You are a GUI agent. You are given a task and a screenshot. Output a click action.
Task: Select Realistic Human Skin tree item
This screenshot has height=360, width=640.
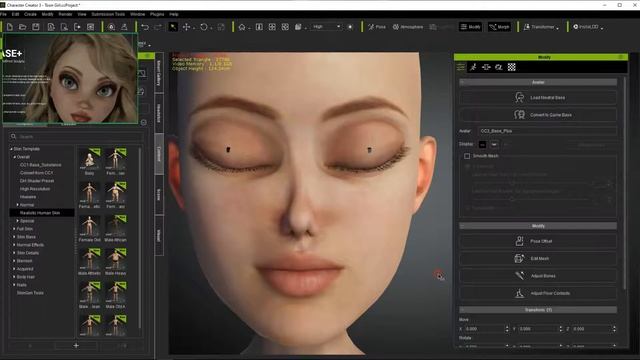coord(40,213)
